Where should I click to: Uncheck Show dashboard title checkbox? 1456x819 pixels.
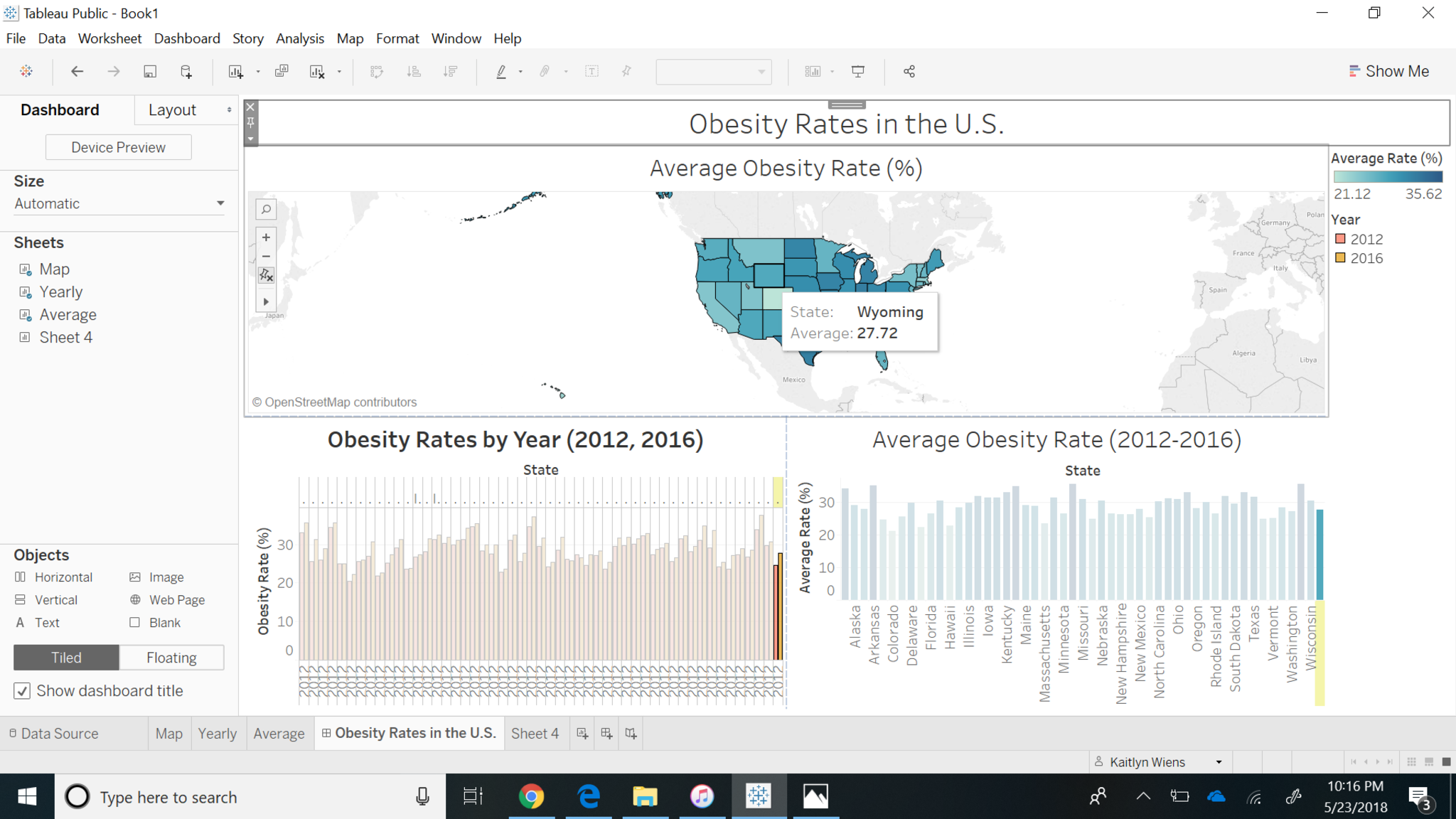coord(22,691)
